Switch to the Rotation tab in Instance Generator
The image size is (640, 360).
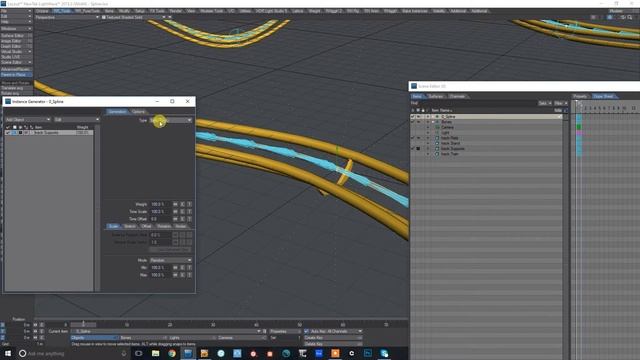coord(164,226)
